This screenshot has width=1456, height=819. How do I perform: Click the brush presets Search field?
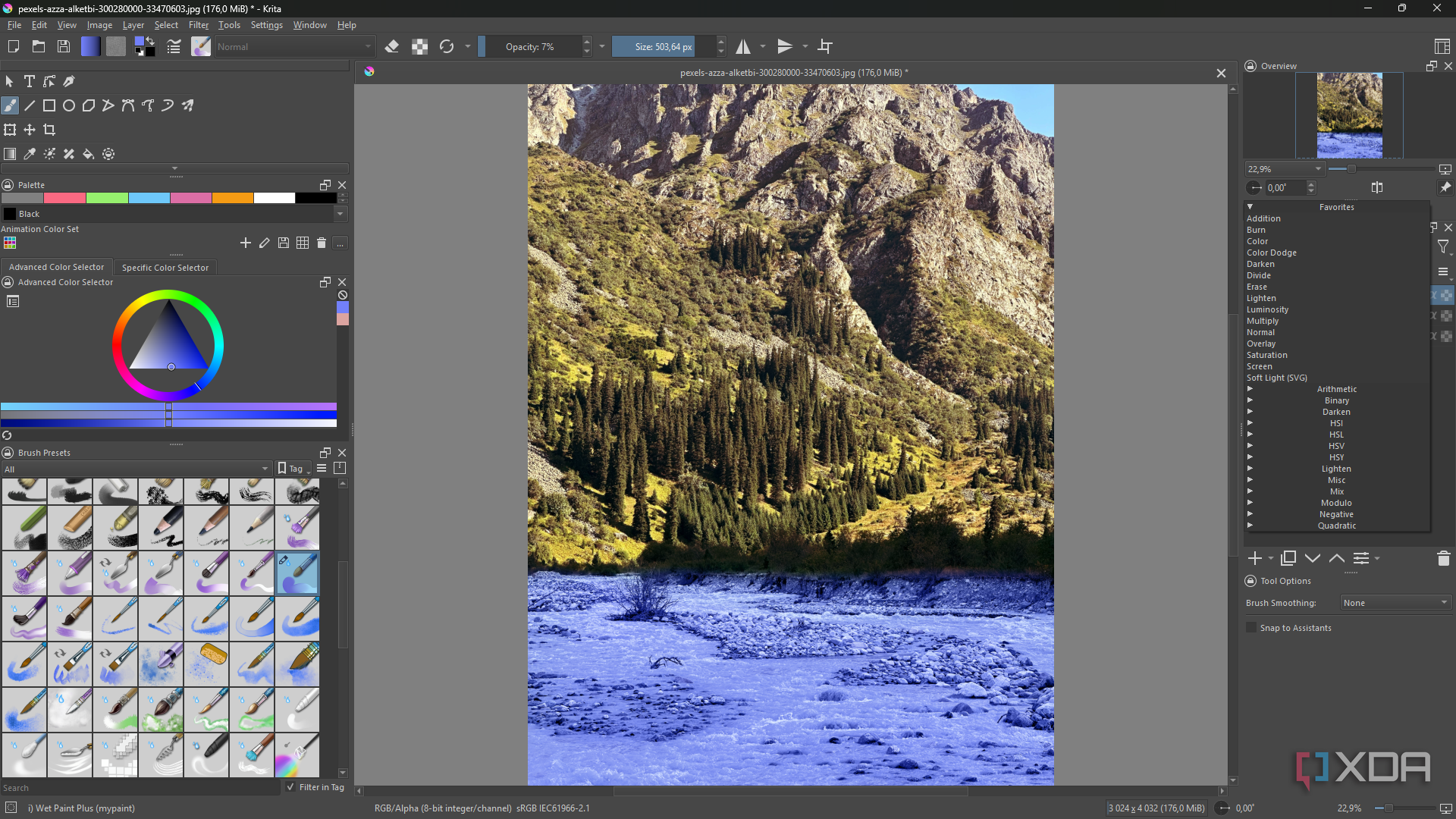tap(140, 788)
